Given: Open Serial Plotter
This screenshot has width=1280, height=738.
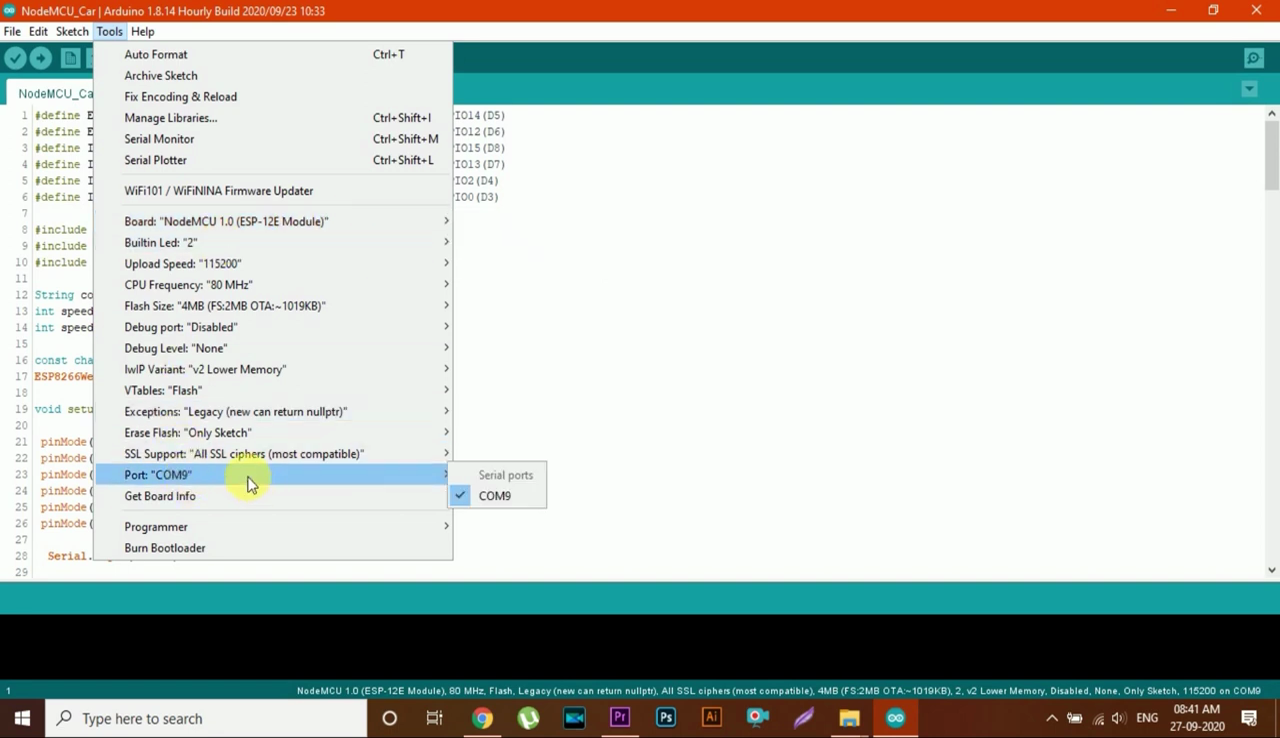Looking at the screenshot, I should point(273,160).
